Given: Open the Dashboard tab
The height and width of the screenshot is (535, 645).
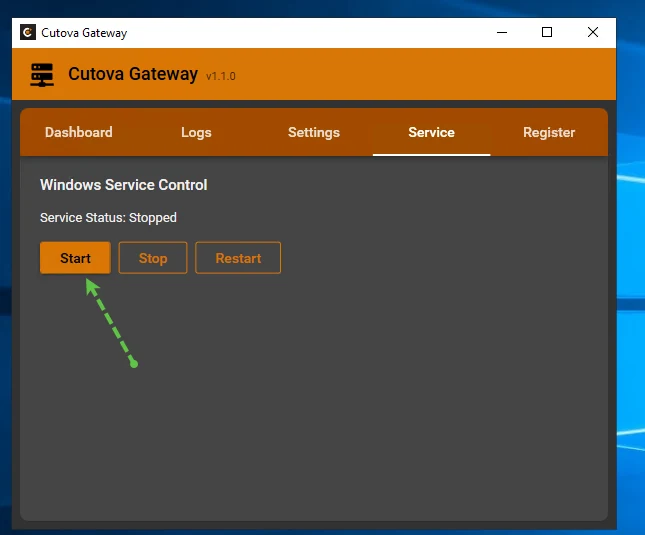Looking at the screenshot, I should (x=79, y=132).
